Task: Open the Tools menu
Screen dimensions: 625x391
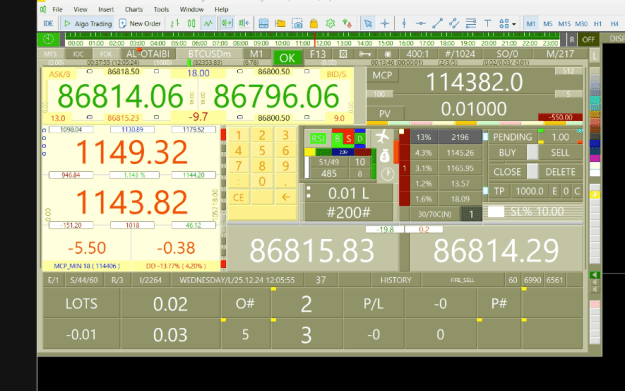Action: coord(161,9)
